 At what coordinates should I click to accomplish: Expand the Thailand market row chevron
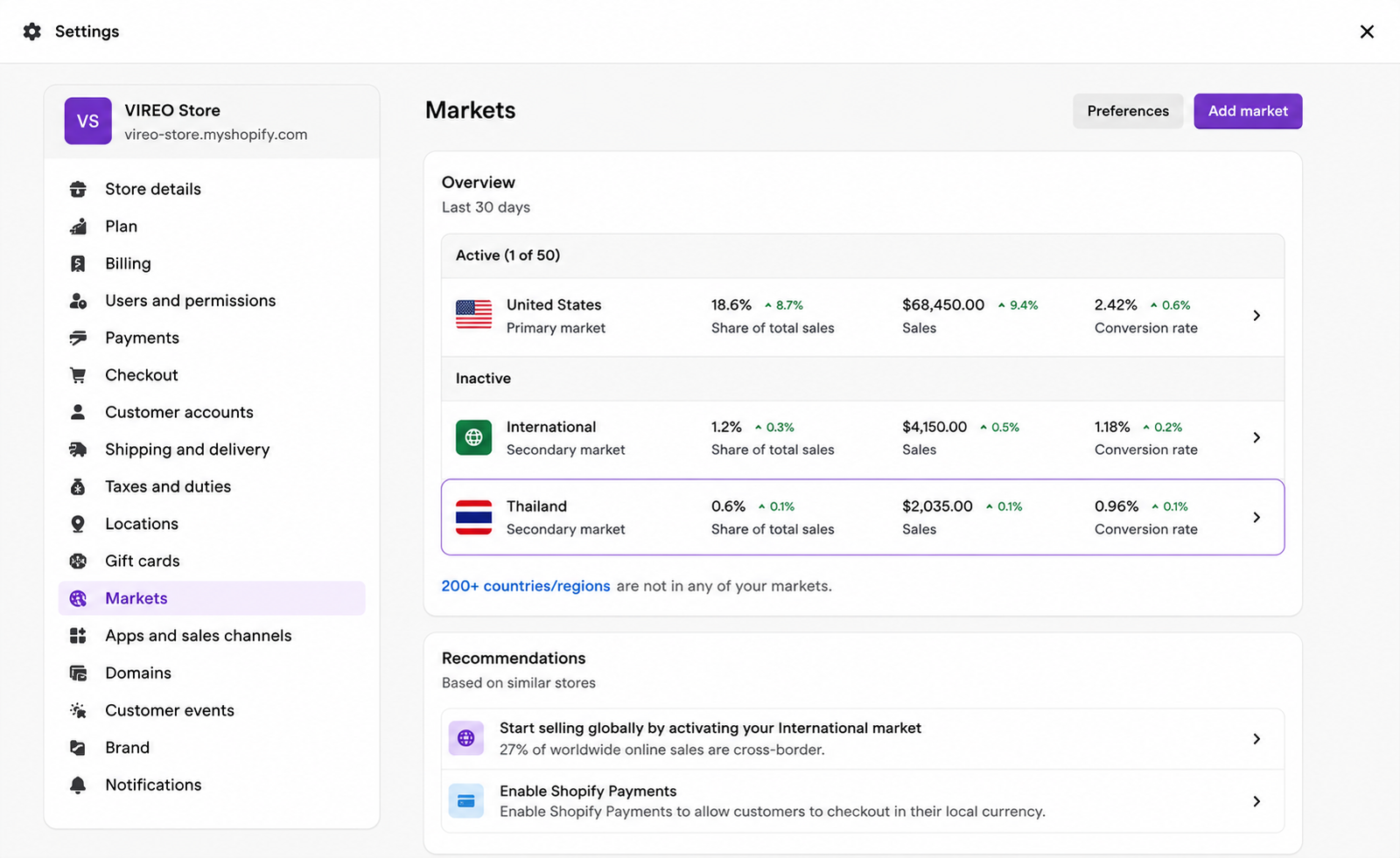pos(1256,517)
